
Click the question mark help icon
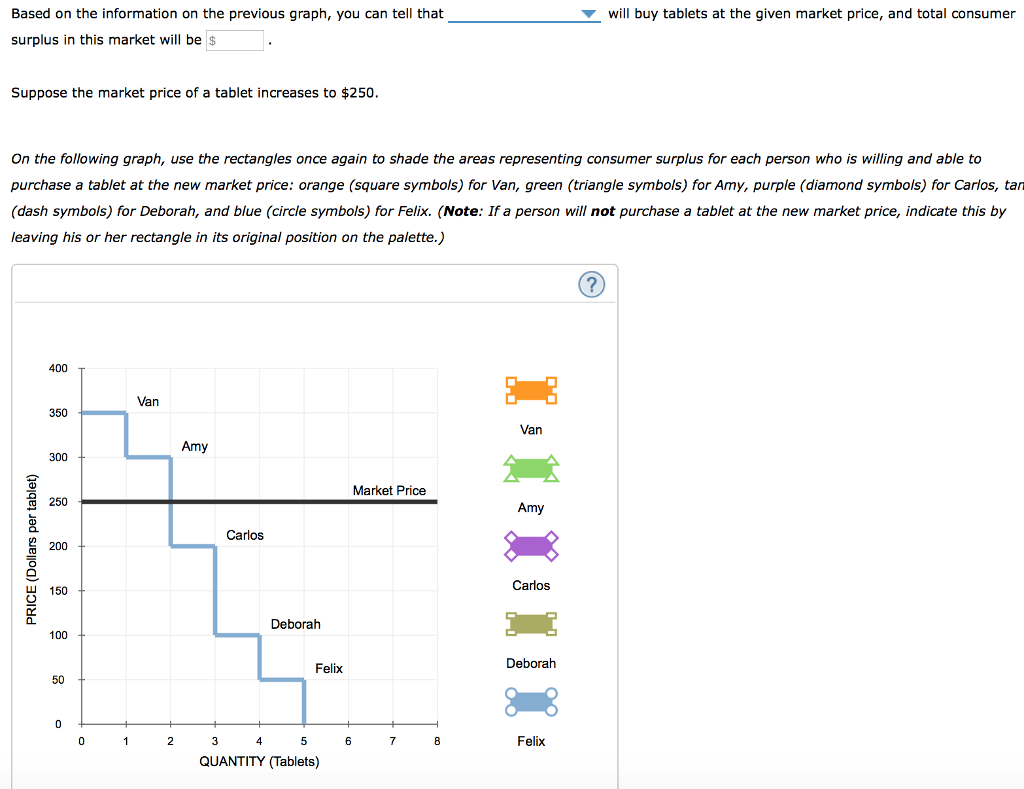pyautogui.click(x=591, y=284)
